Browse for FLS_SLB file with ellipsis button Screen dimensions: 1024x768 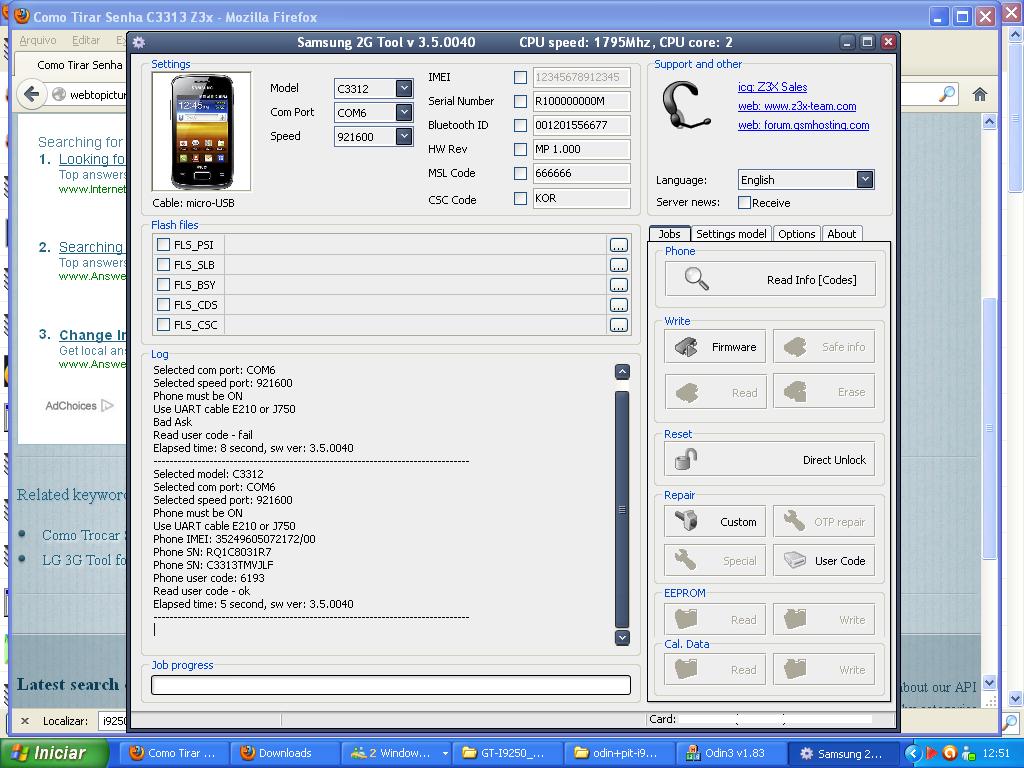point(618,265)
